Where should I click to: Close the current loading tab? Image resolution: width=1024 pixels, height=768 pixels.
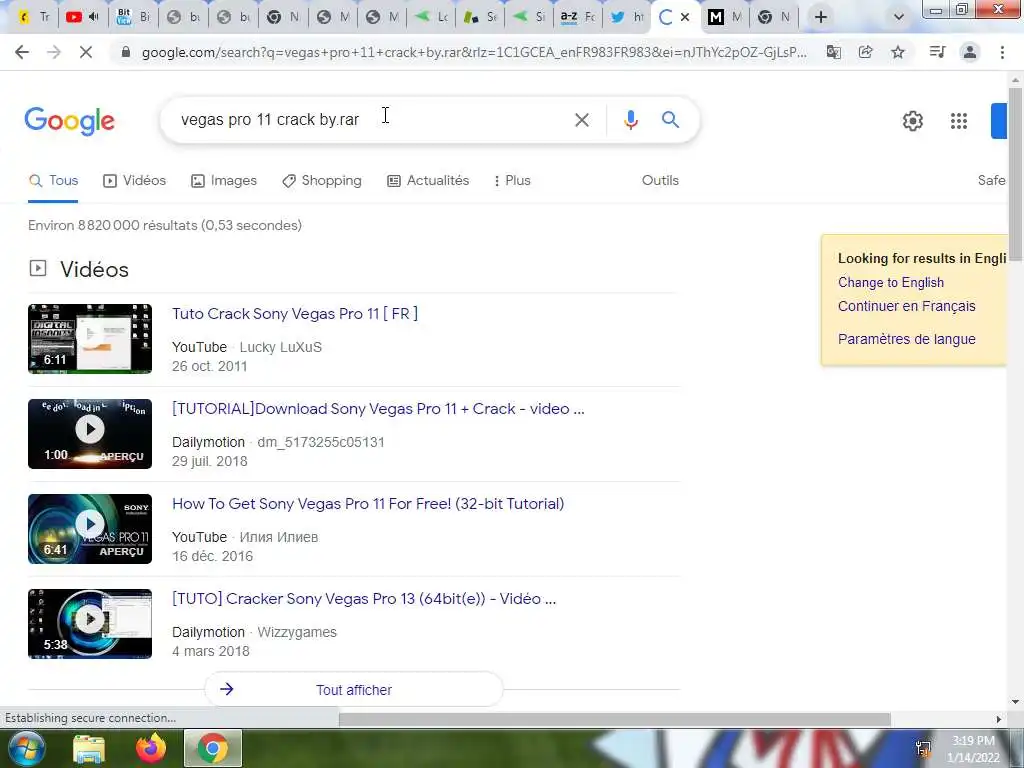[x=685, y=17]
